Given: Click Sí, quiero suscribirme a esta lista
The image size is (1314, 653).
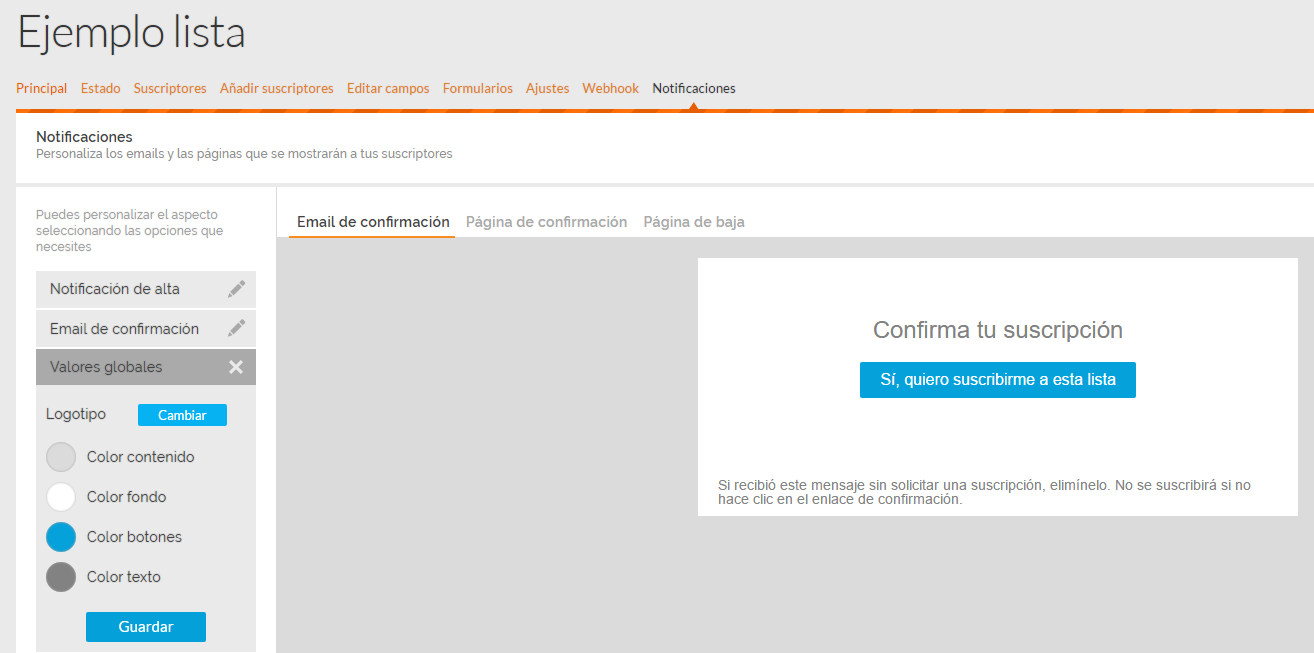Looking at the screenshot, I should 998,380.
